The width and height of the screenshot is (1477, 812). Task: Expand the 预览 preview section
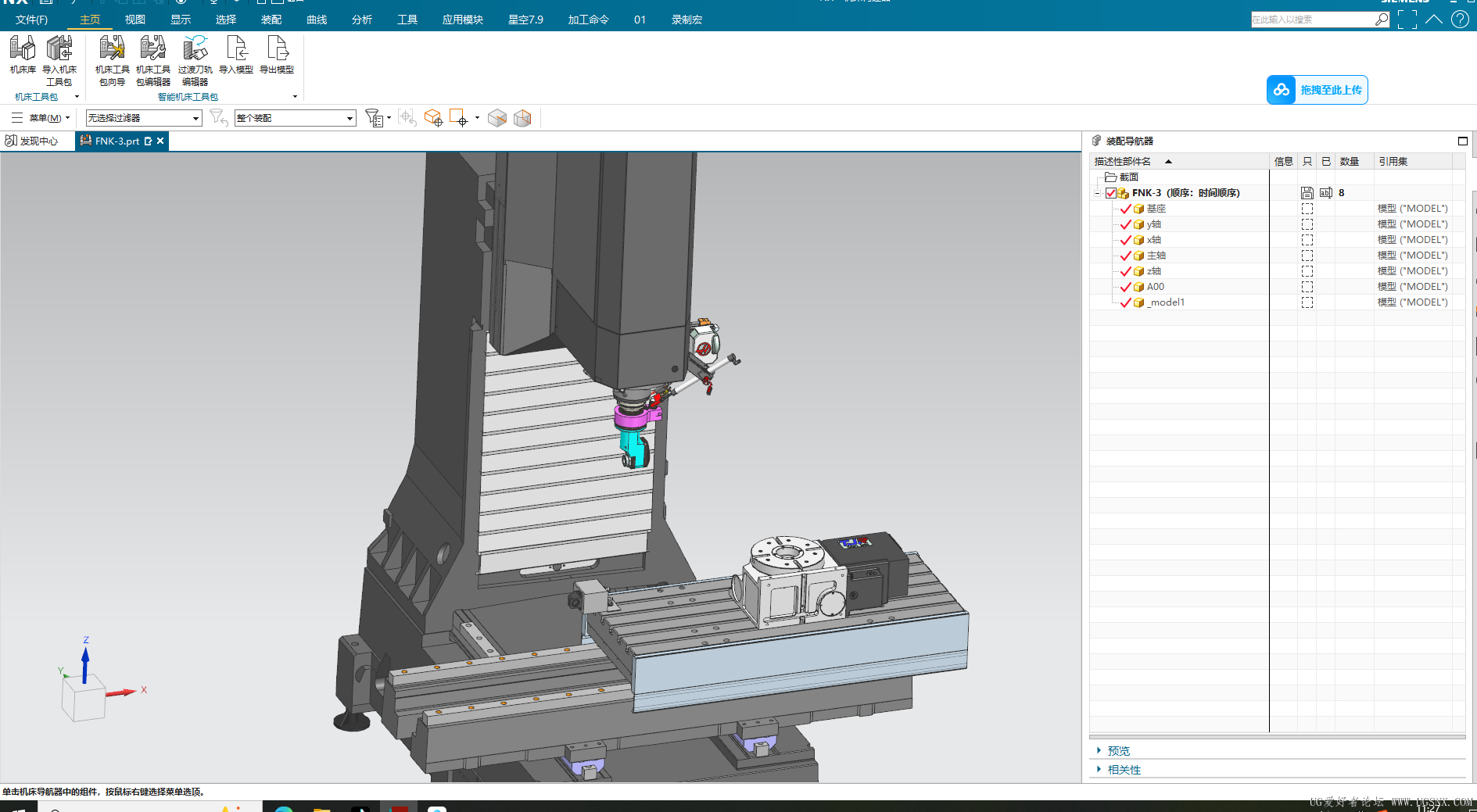(1118, 751)
